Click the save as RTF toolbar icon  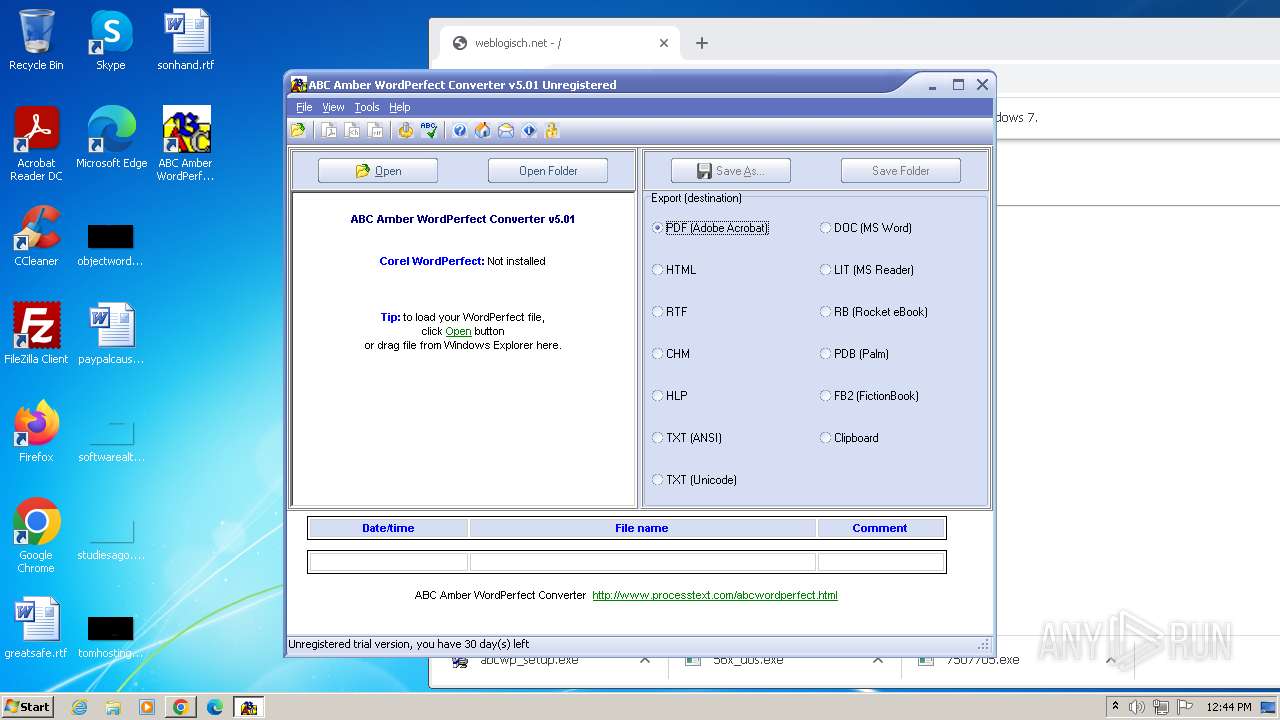[375, 130]
